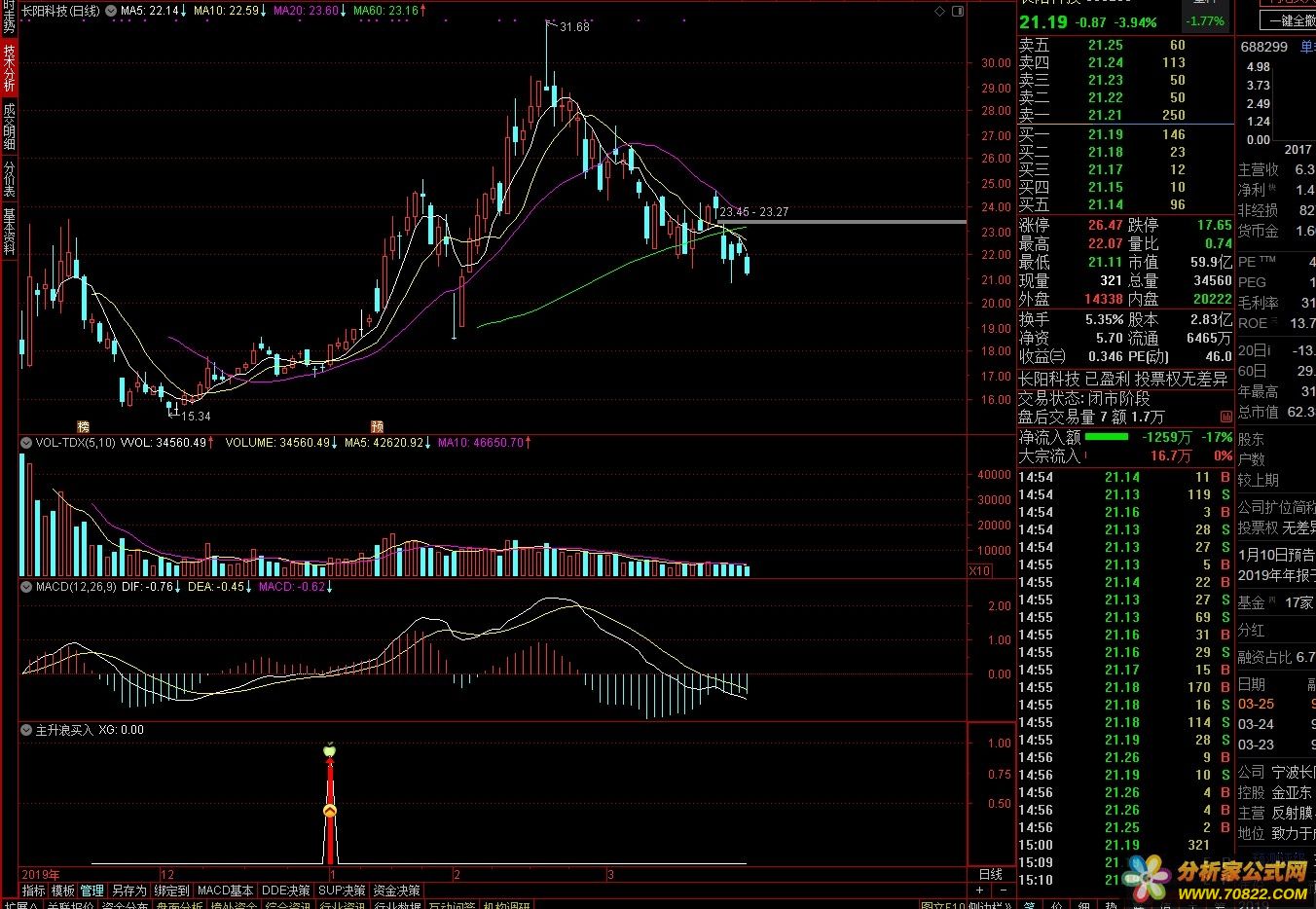Click the green apple buy signal icon

(329, 749)
